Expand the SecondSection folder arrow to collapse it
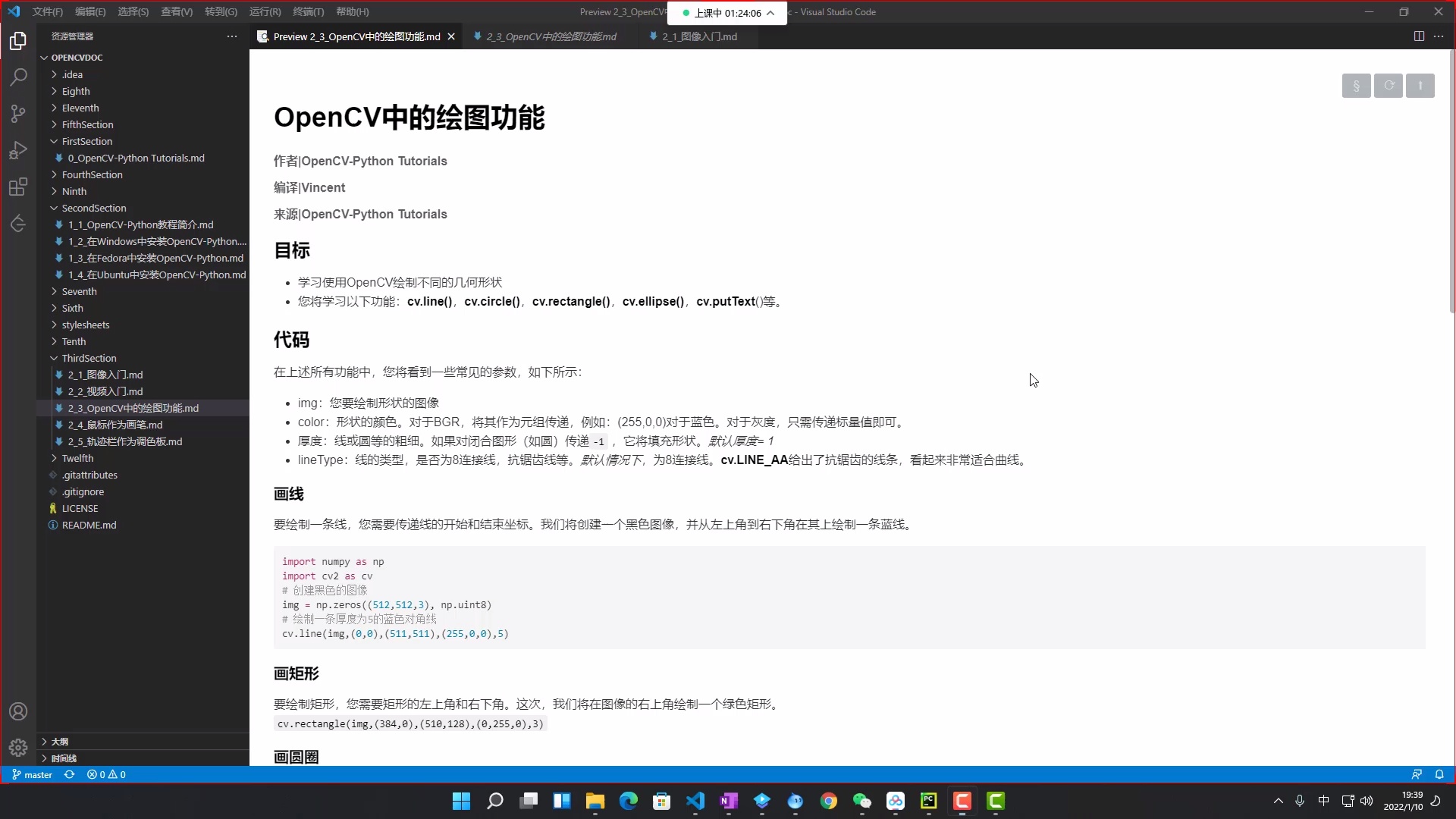This screenshot has height=819, width=1456. (x=53, y=208)
